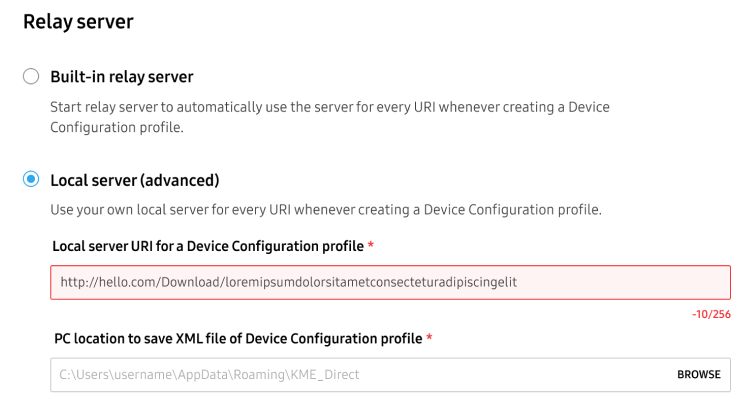
Task: Click the hello.com URL text in the field
Action: tap(288, 282)
